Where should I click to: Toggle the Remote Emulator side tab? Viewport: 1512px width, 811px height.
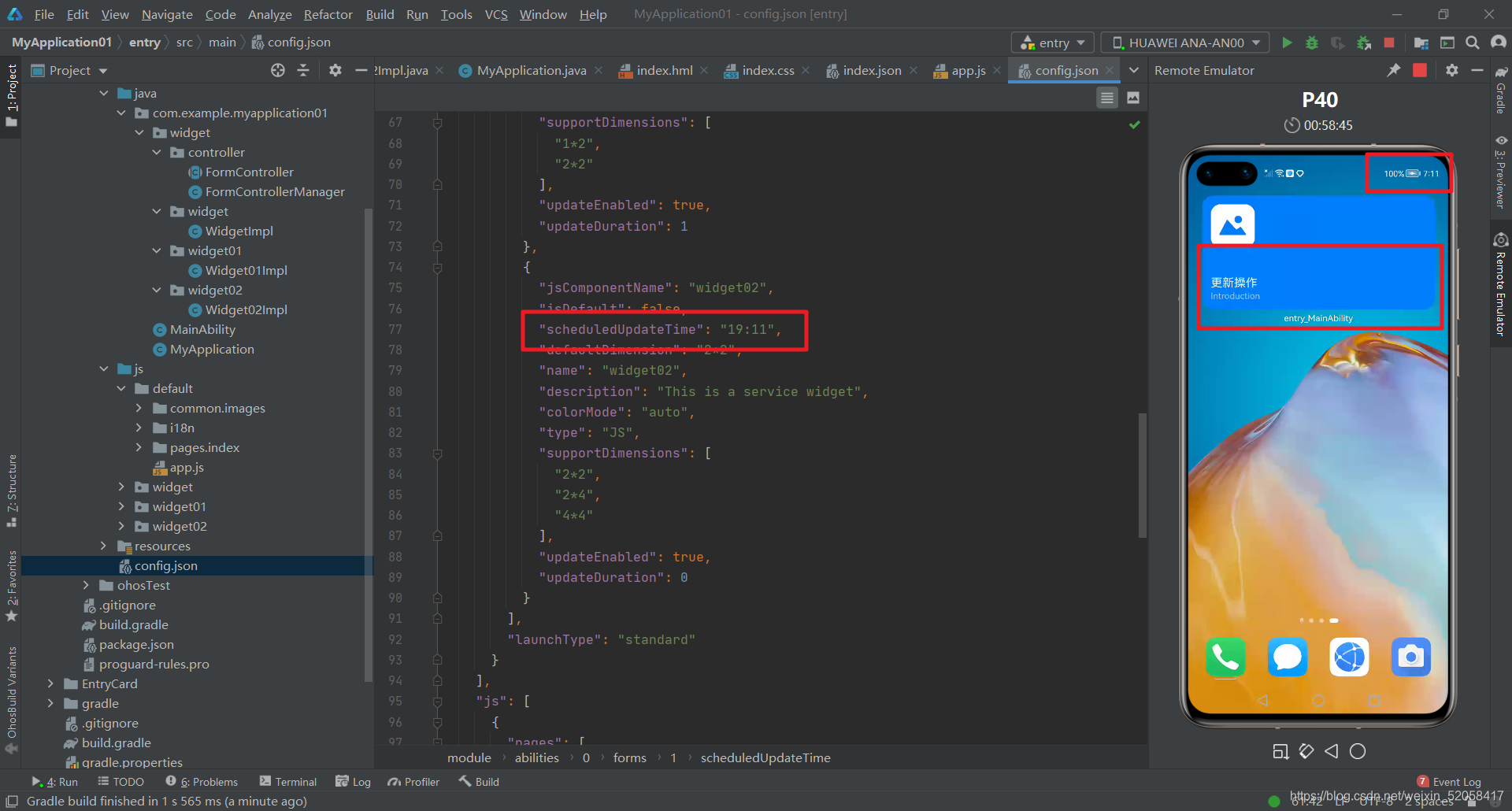point(1501,285)
